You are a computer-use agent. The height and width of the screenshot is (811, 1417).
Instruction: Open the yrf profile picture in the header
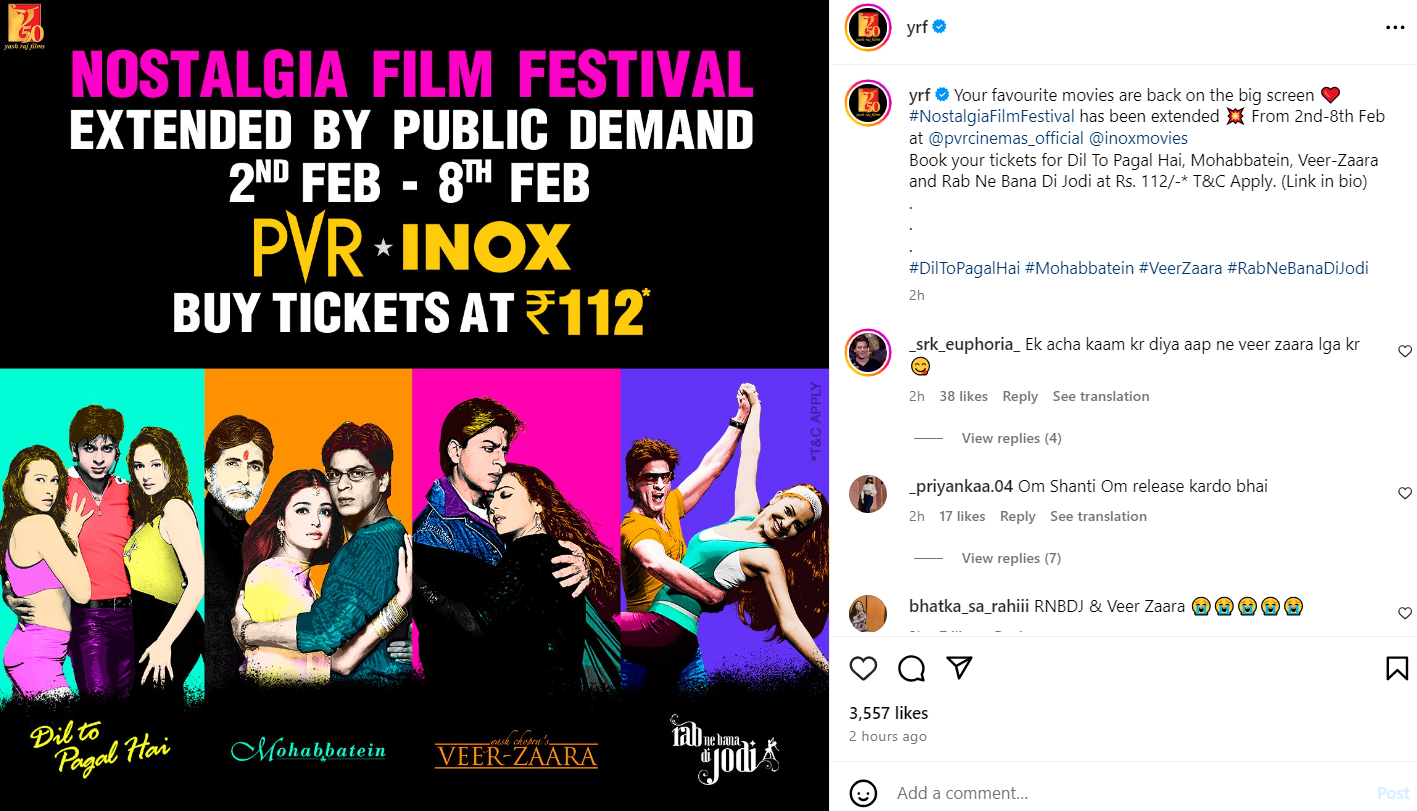coord(868,27)
